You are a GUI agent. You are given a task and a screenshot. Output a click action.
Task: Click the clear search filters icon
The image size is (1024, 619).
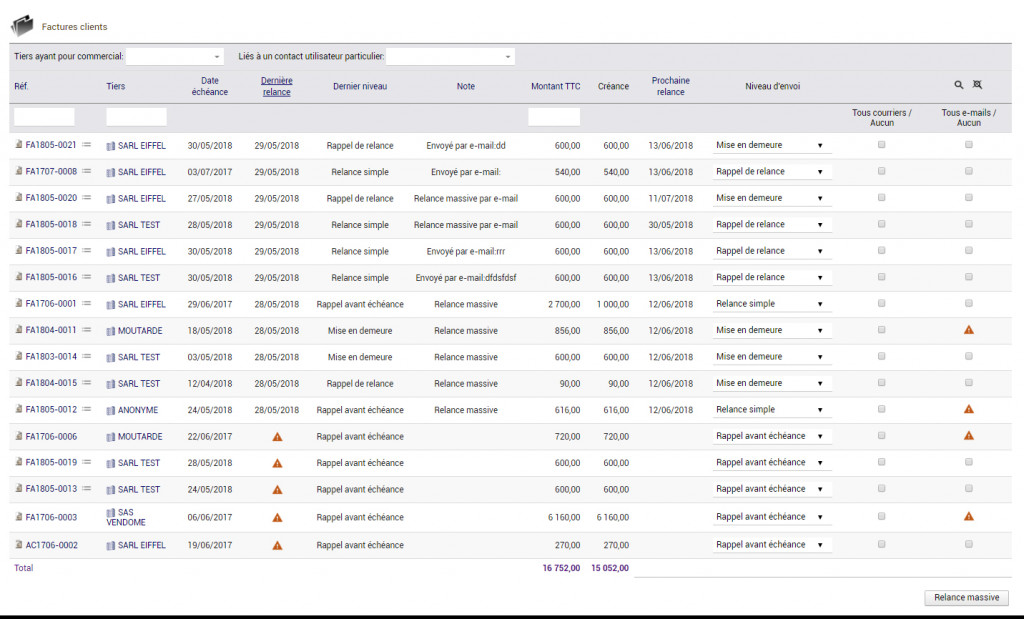pyautogui.click(x=978, y=86)
